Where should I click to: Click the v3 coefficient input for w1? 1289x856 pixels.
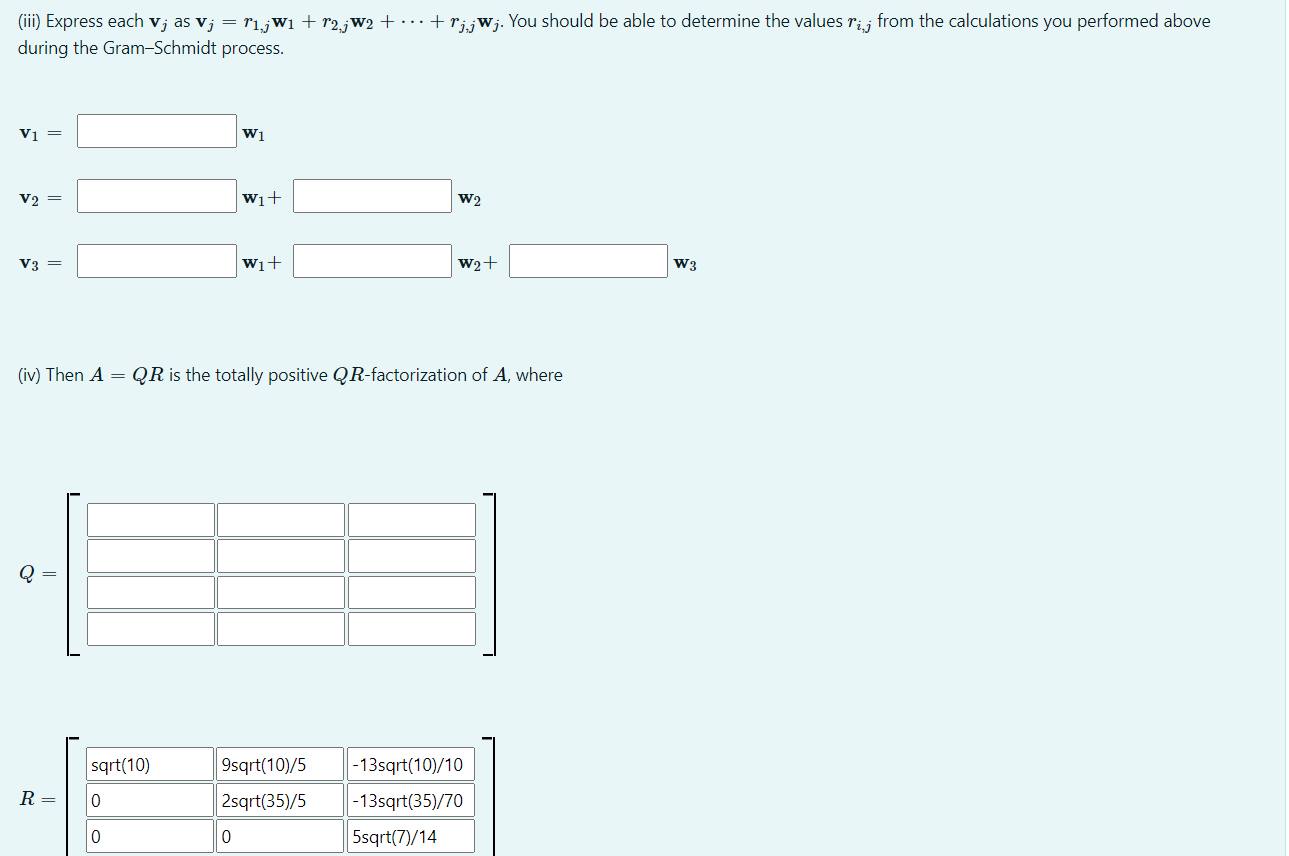coord(157,261)
